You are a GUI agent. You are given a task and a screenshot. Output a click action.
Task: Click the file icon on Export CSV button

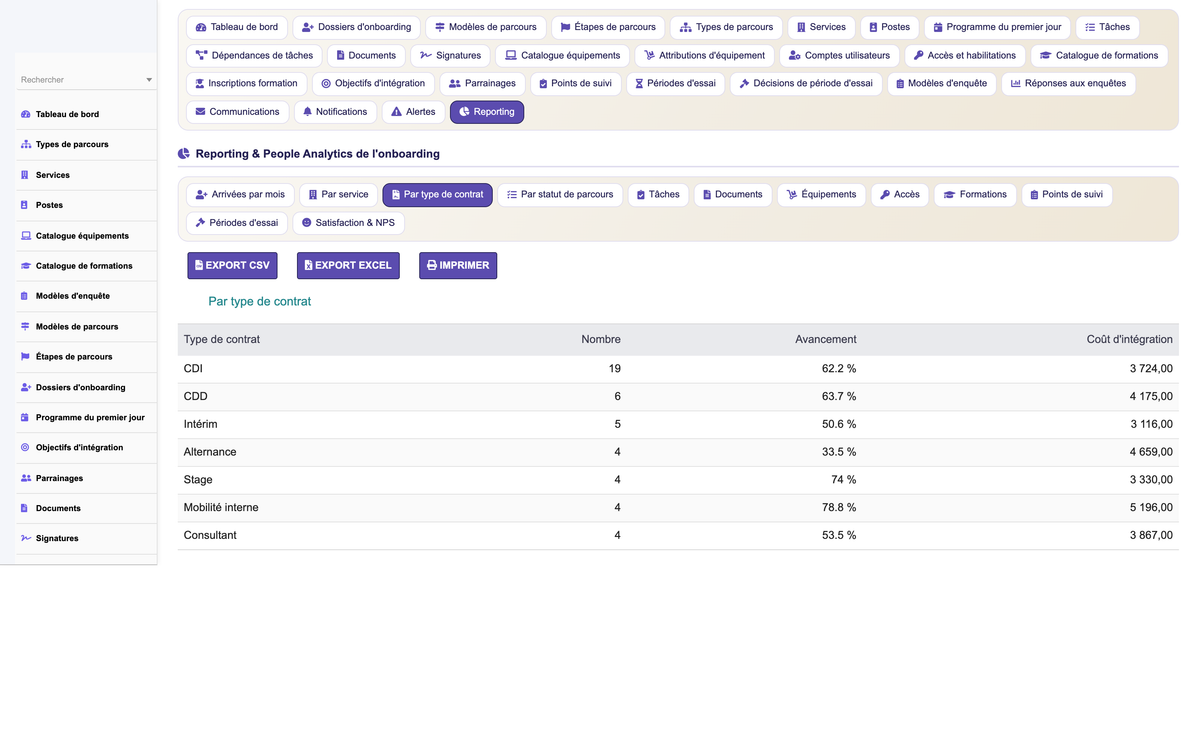click(x=199, y=265)
